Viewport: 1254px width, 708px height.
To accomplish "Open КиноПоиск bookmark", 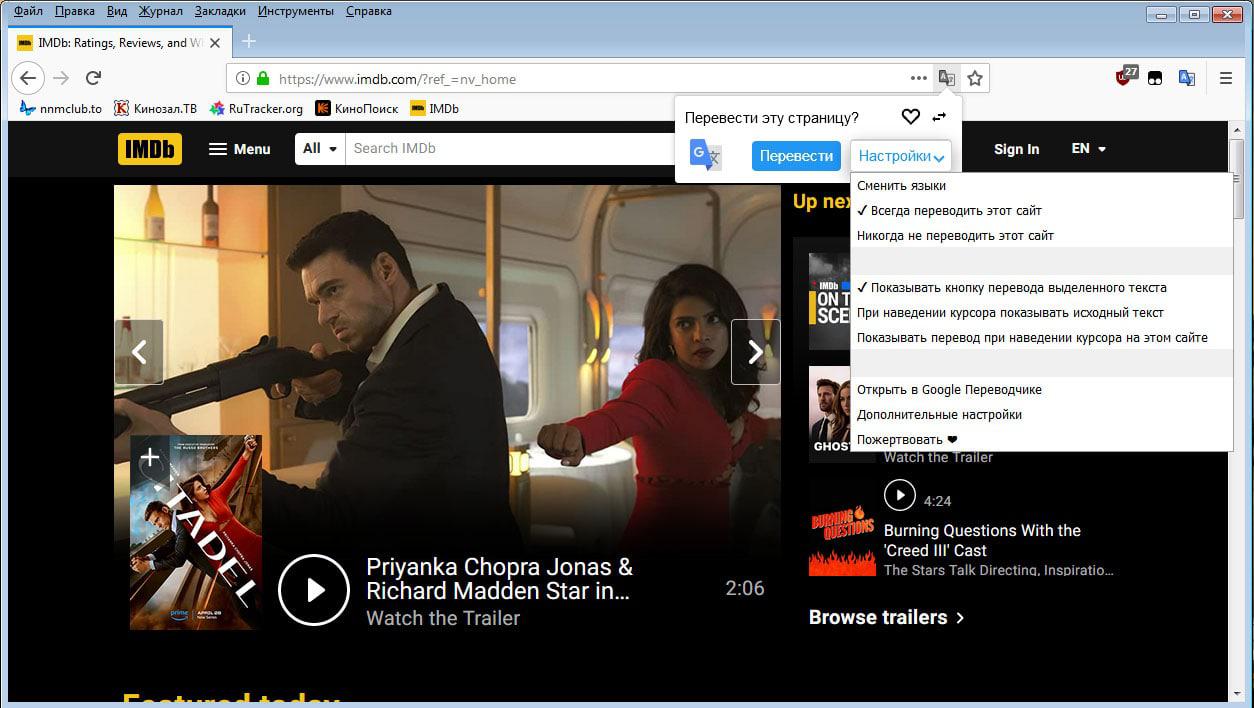I will click(x=357, y=108).
